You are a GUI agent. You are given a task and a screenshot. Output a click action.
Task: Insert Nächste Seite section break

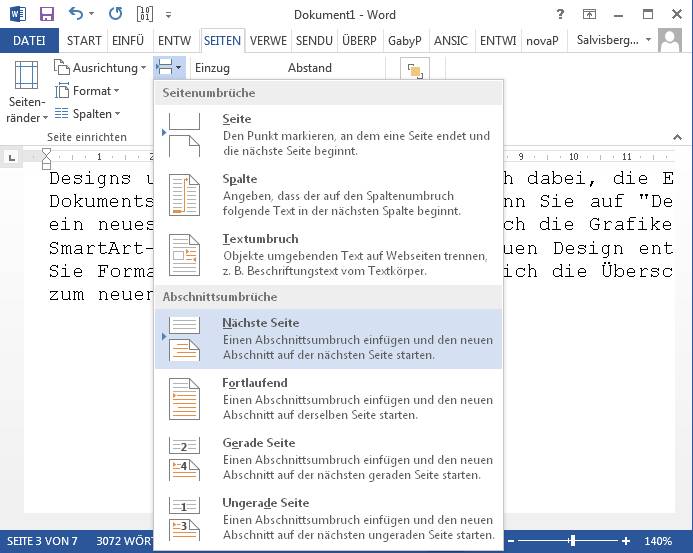coord(328,339)
